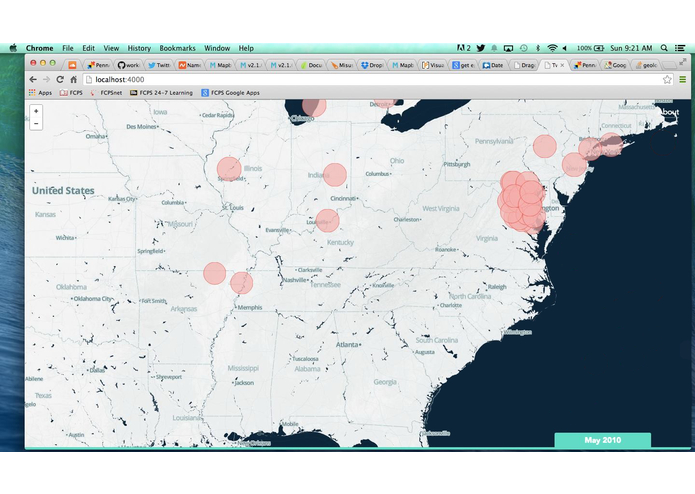Switch to the Dropbox tab
Viewport: 695px width, 494px height.
tap(372, 65)
